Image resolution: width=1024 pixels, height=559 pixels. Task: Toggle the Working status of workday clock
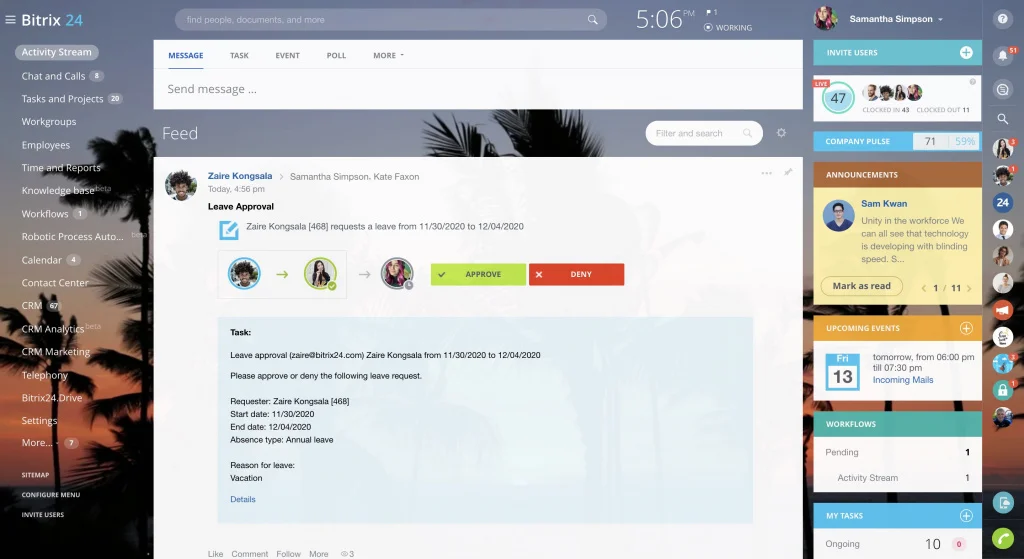click(x=728, y=28)
